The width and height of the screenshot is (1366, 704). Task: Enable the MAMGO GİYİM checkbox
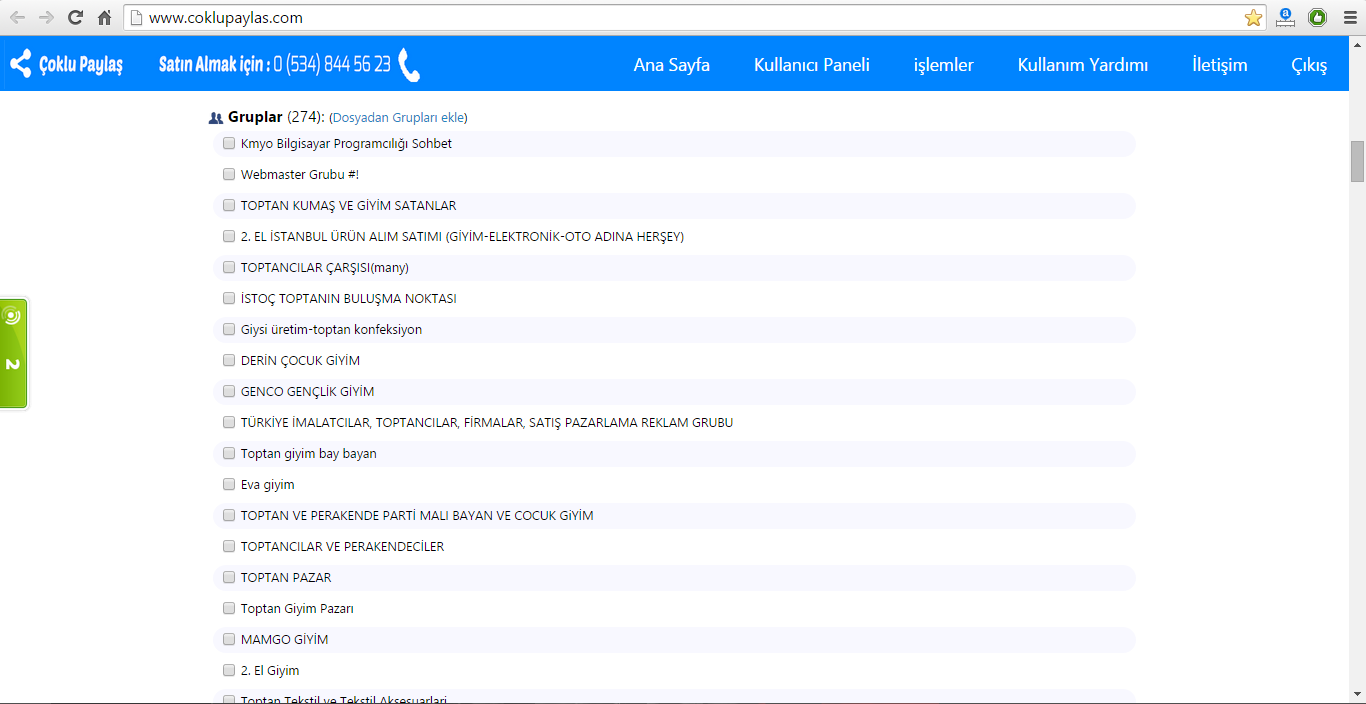point(229,639)
